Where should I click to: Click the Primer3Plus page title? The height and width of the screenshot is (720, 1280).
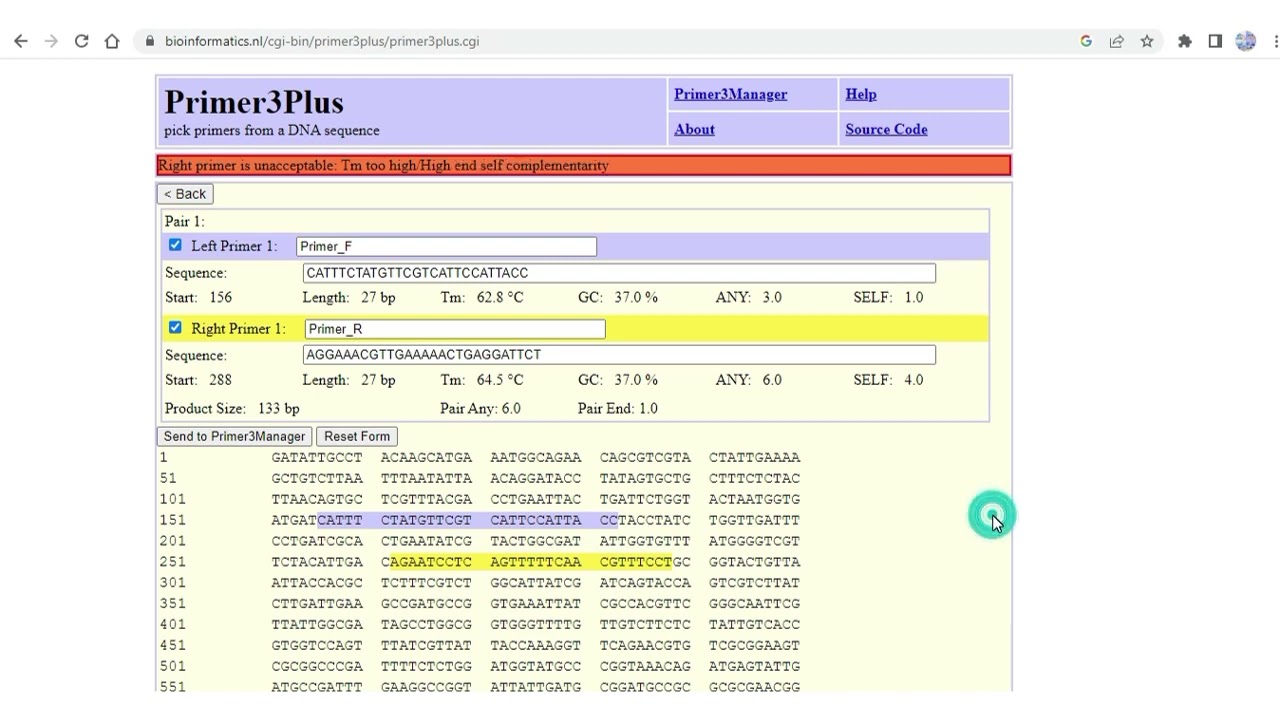[x=254, y=102]
